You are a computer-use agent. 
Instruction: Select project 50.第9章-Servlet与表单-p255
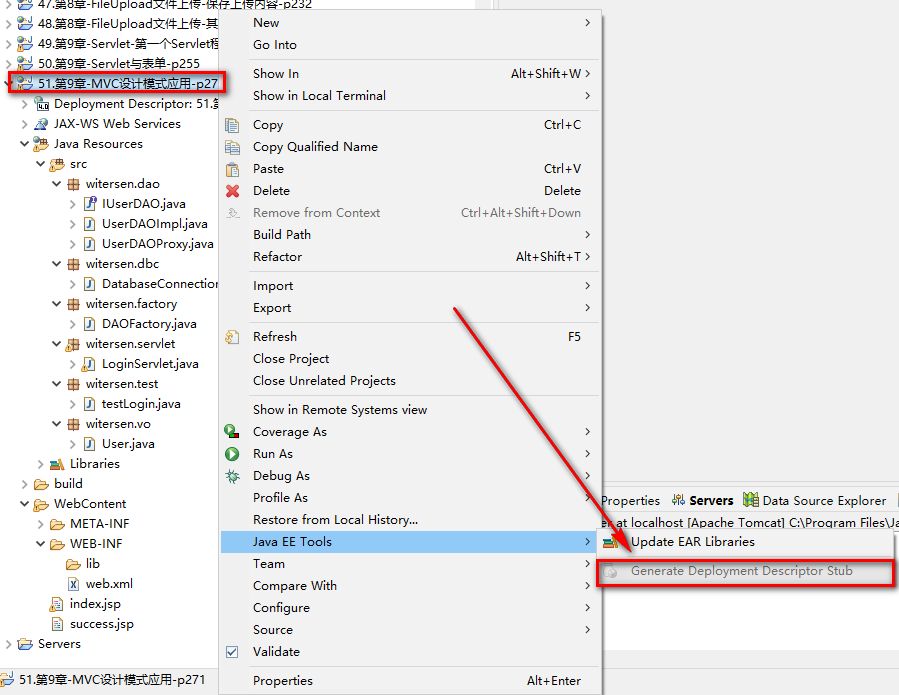[119, 64]
